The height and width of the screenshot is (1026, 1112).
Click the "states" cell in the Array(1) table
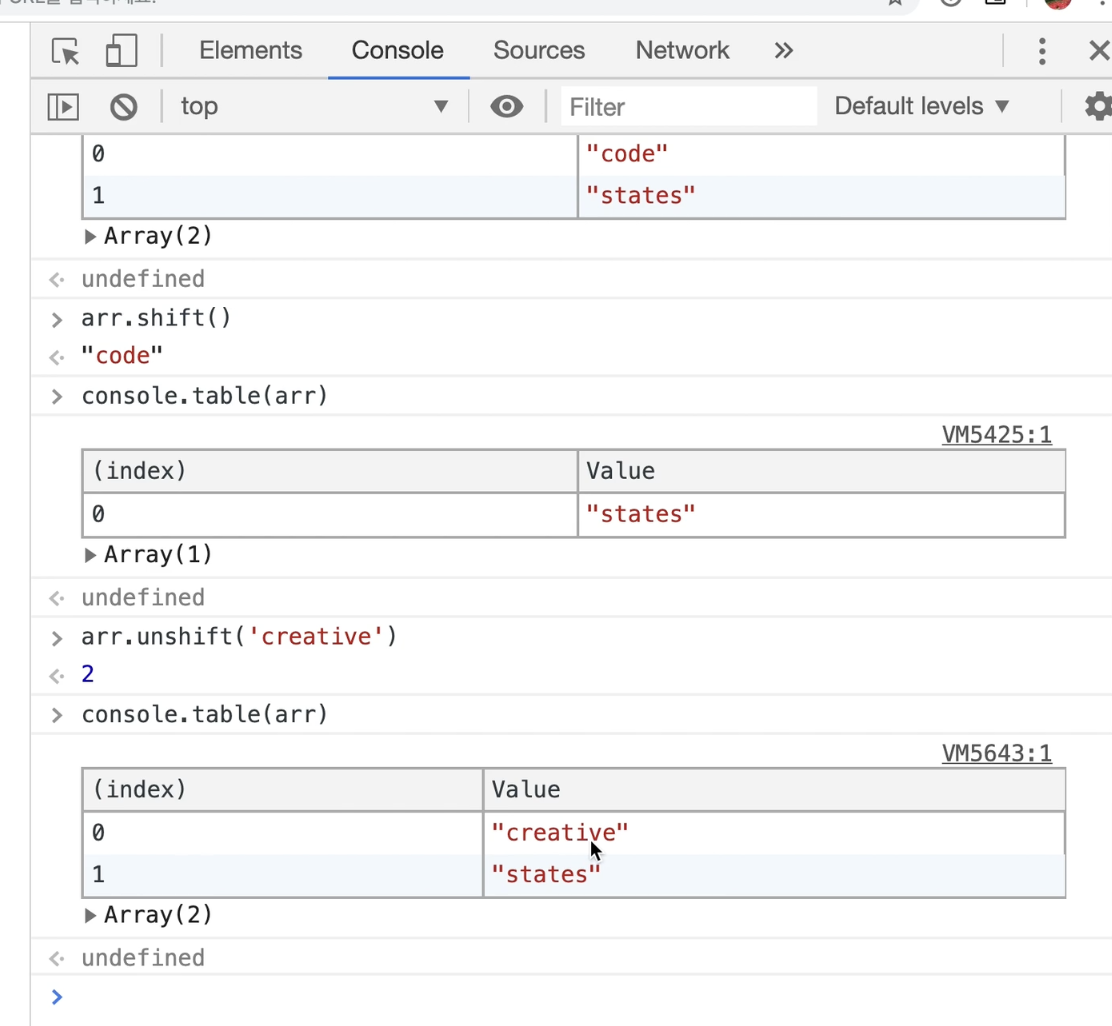[821, 514]
